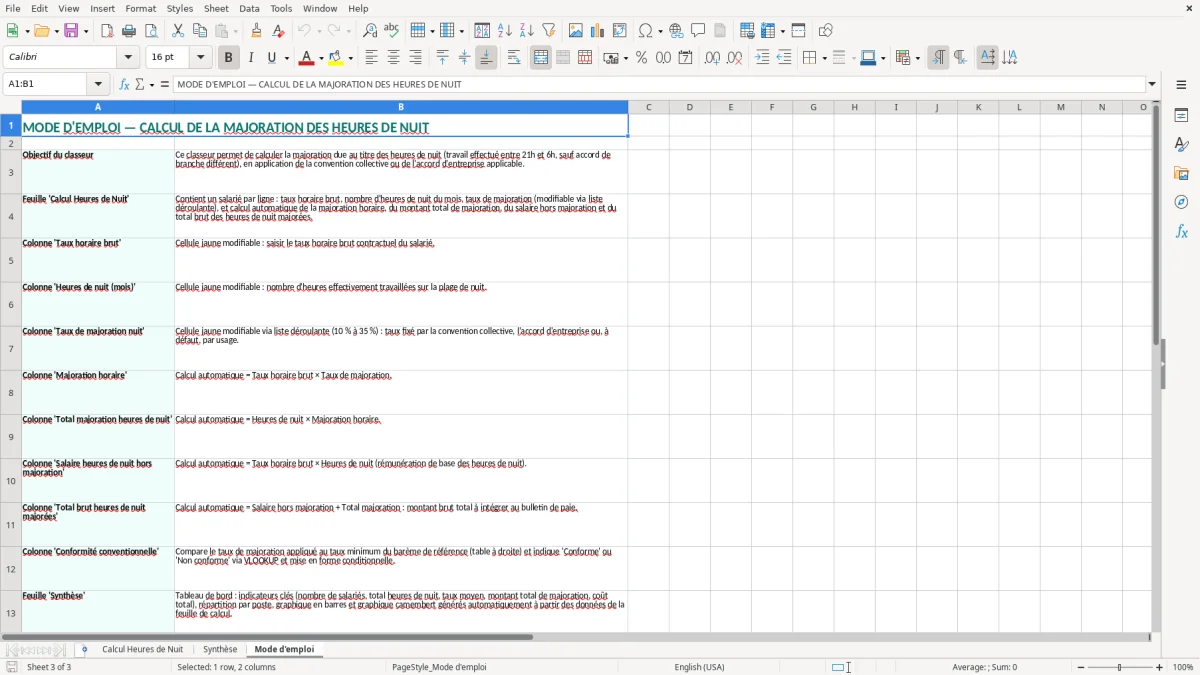Click the Cut scissors icon

[x=178, y=31]
